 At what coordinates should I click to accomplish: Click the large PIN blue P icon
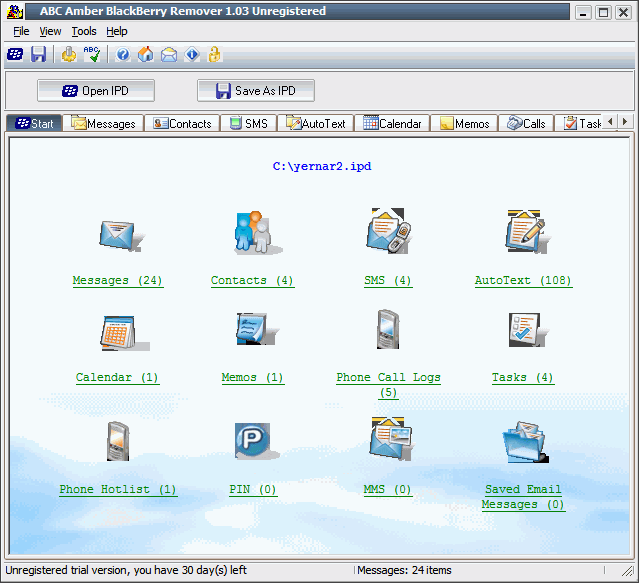255,441
